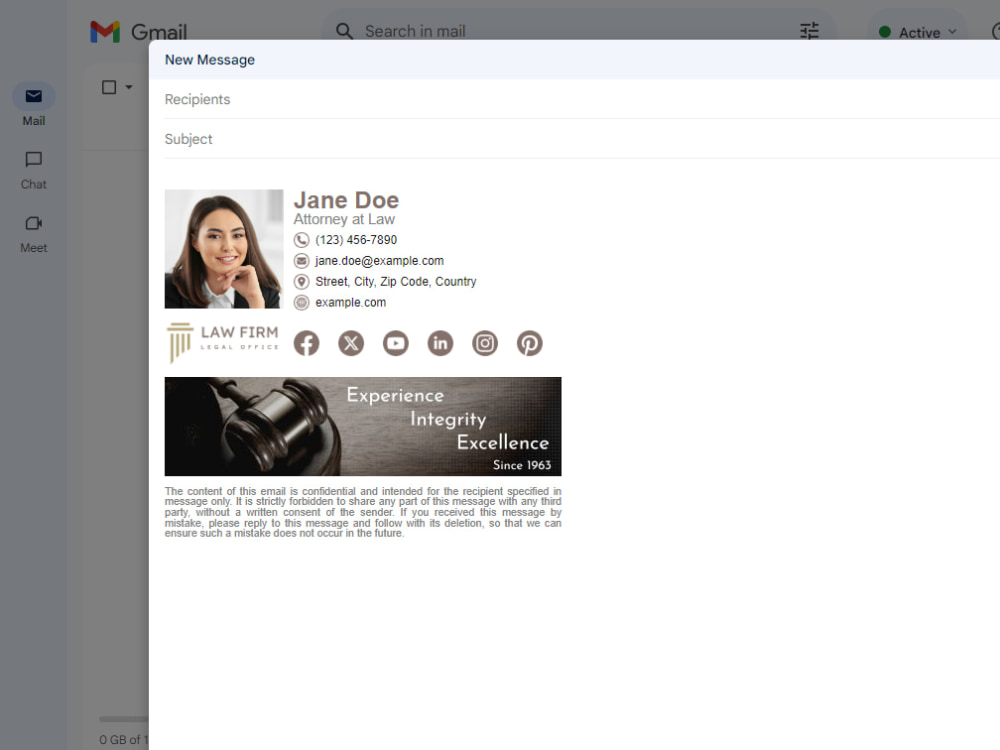Click the New Message title bar

tap(574, 59)
